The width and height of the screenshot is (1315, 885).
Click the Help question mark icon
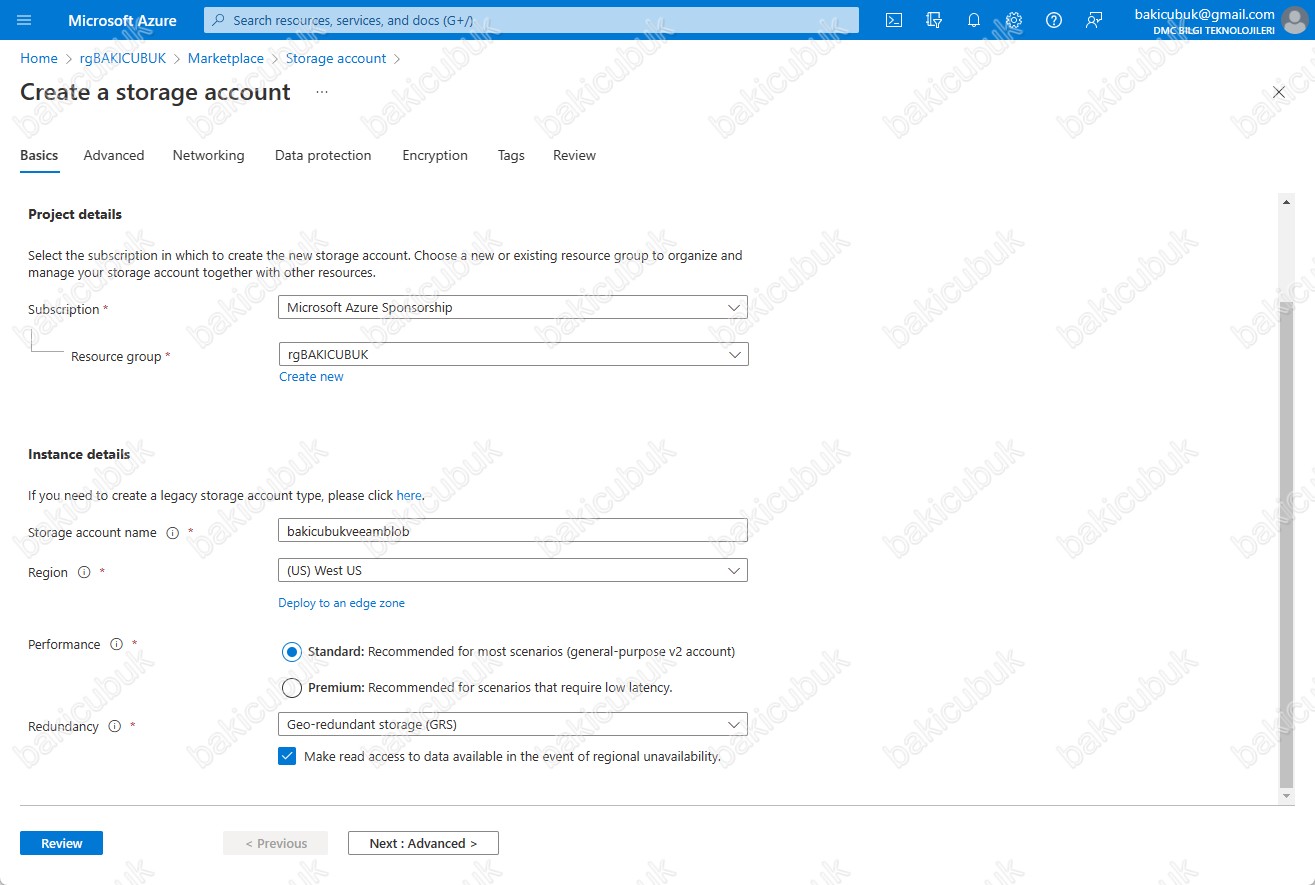tap(1054, 20)
